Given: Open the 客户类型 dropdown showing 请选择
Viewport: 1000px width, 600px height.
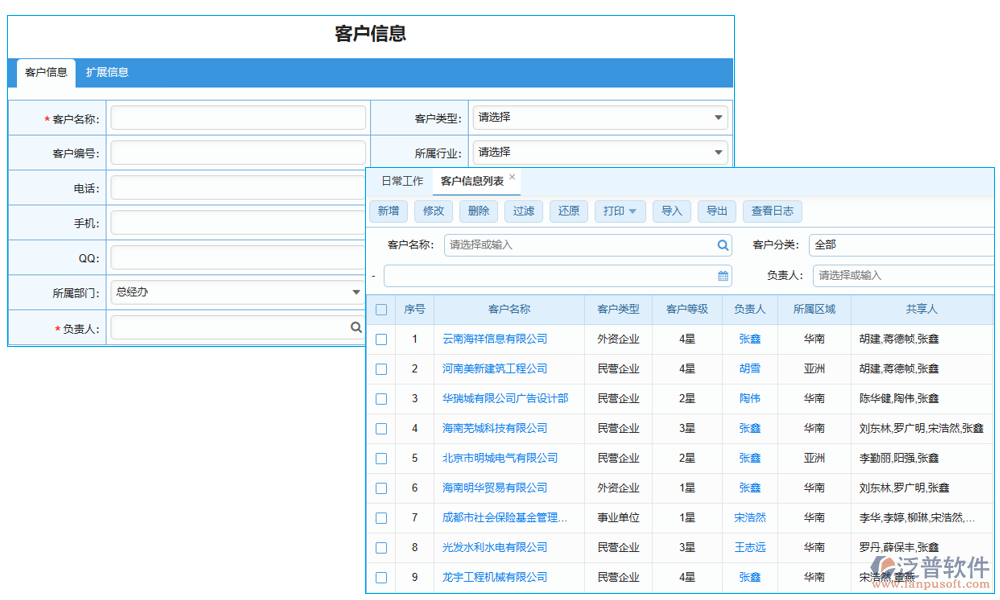Looking at the screenshot, I should (x=600, y=117).
